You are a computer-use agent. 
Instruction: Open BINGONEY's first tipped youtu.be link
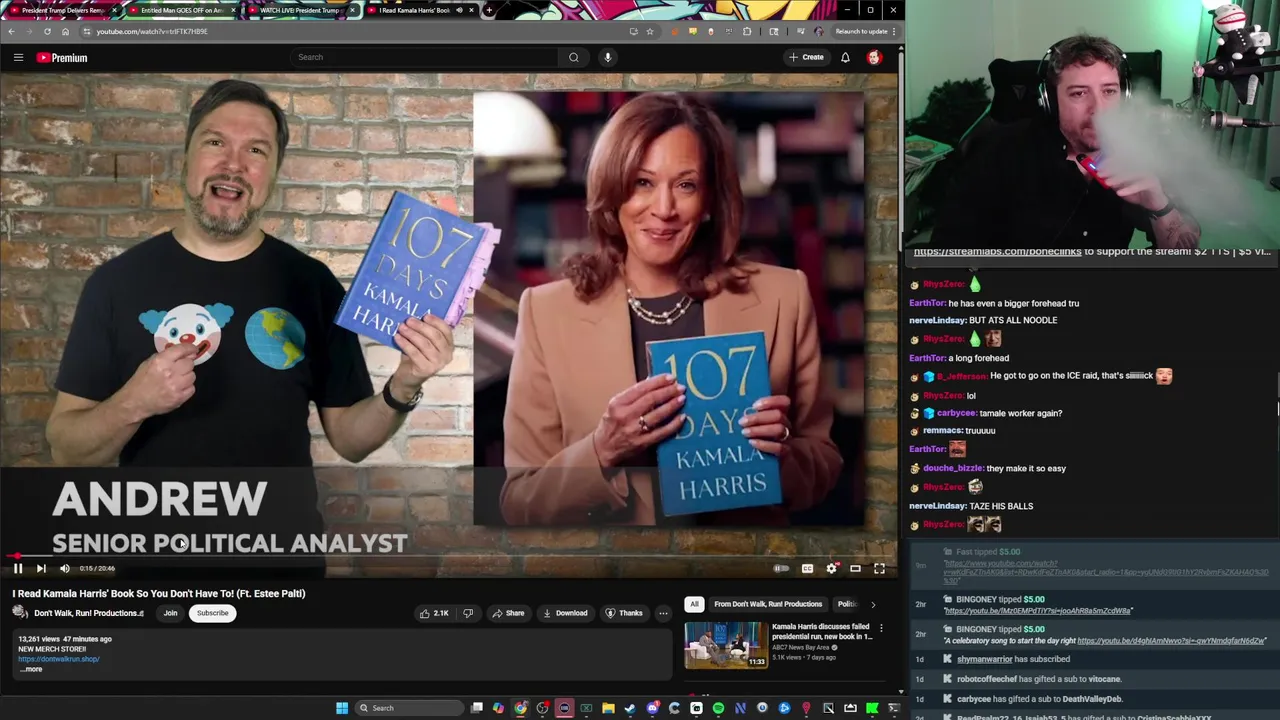1038,611
